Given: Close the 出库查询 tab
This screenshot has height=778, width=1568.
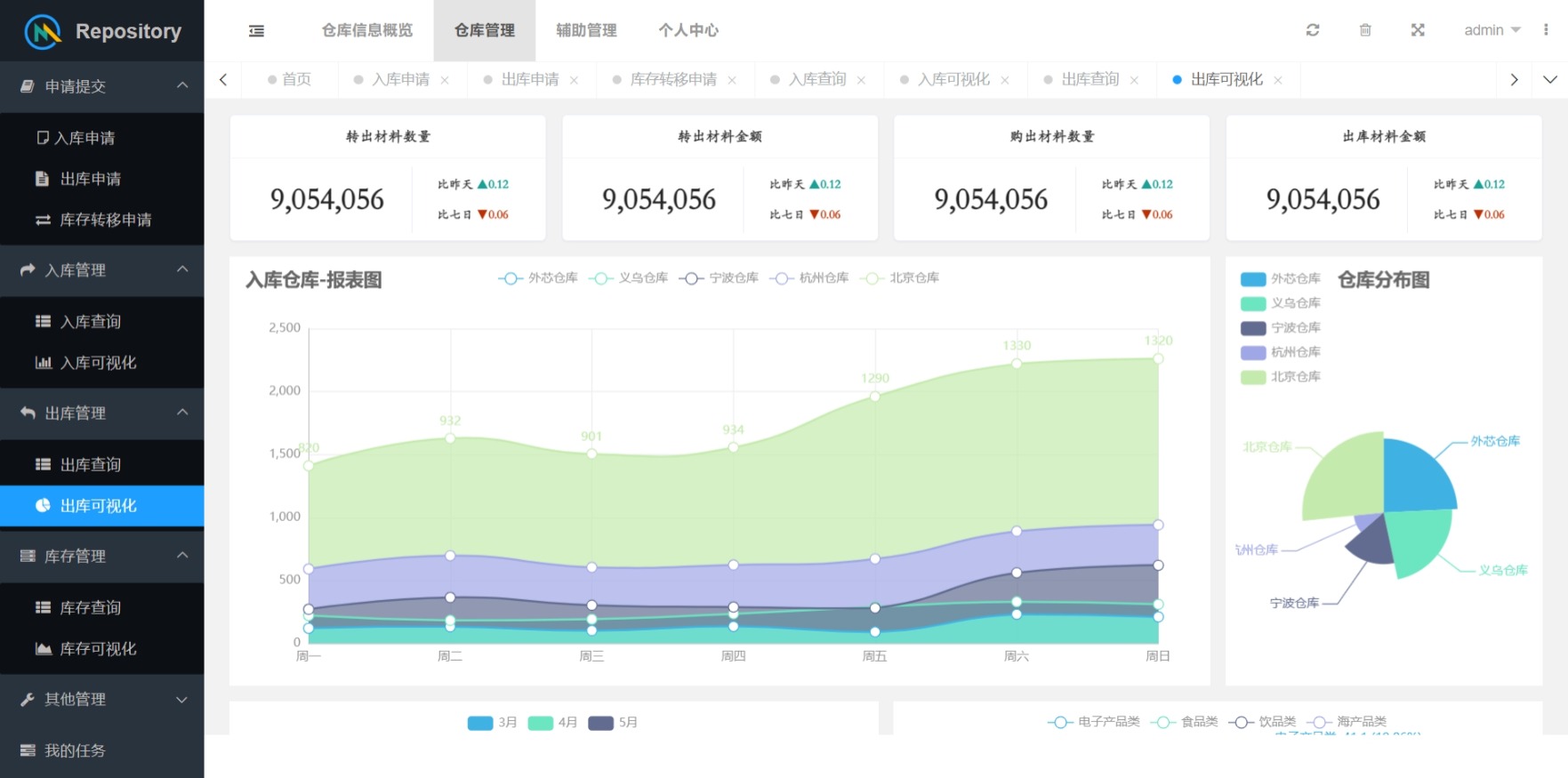Looking at the screenshot, I should tap(1134, 80).
